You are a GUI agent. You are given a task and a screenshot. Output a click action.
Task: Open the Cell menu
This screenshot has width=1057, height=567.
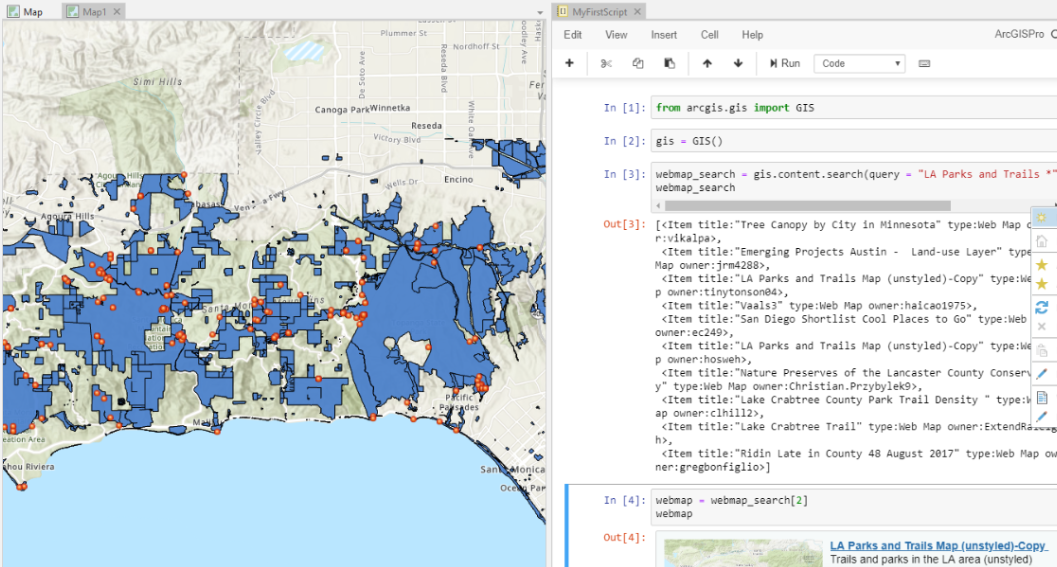pos(709,35)
